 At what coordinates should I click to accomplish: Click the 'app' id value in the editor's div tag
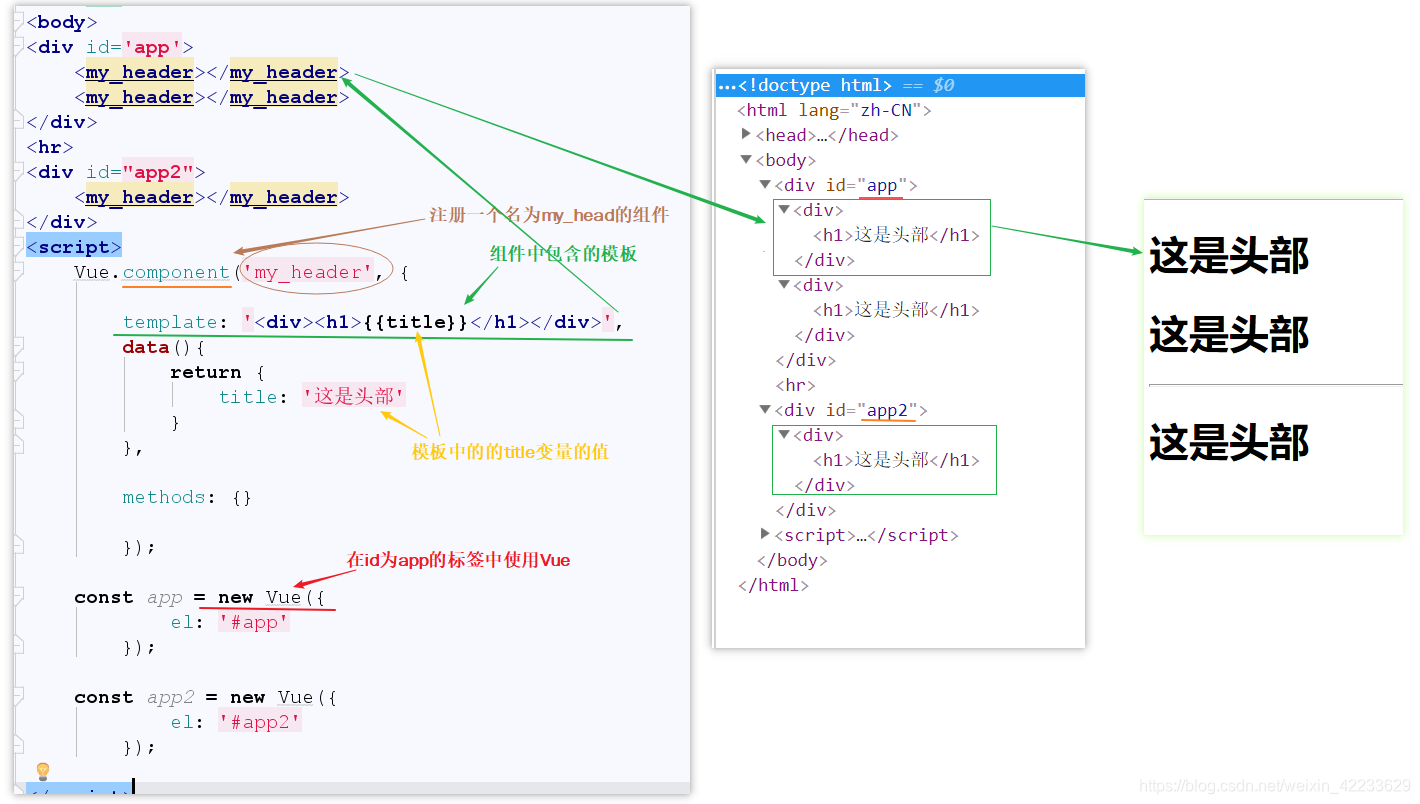pos(152,47)
